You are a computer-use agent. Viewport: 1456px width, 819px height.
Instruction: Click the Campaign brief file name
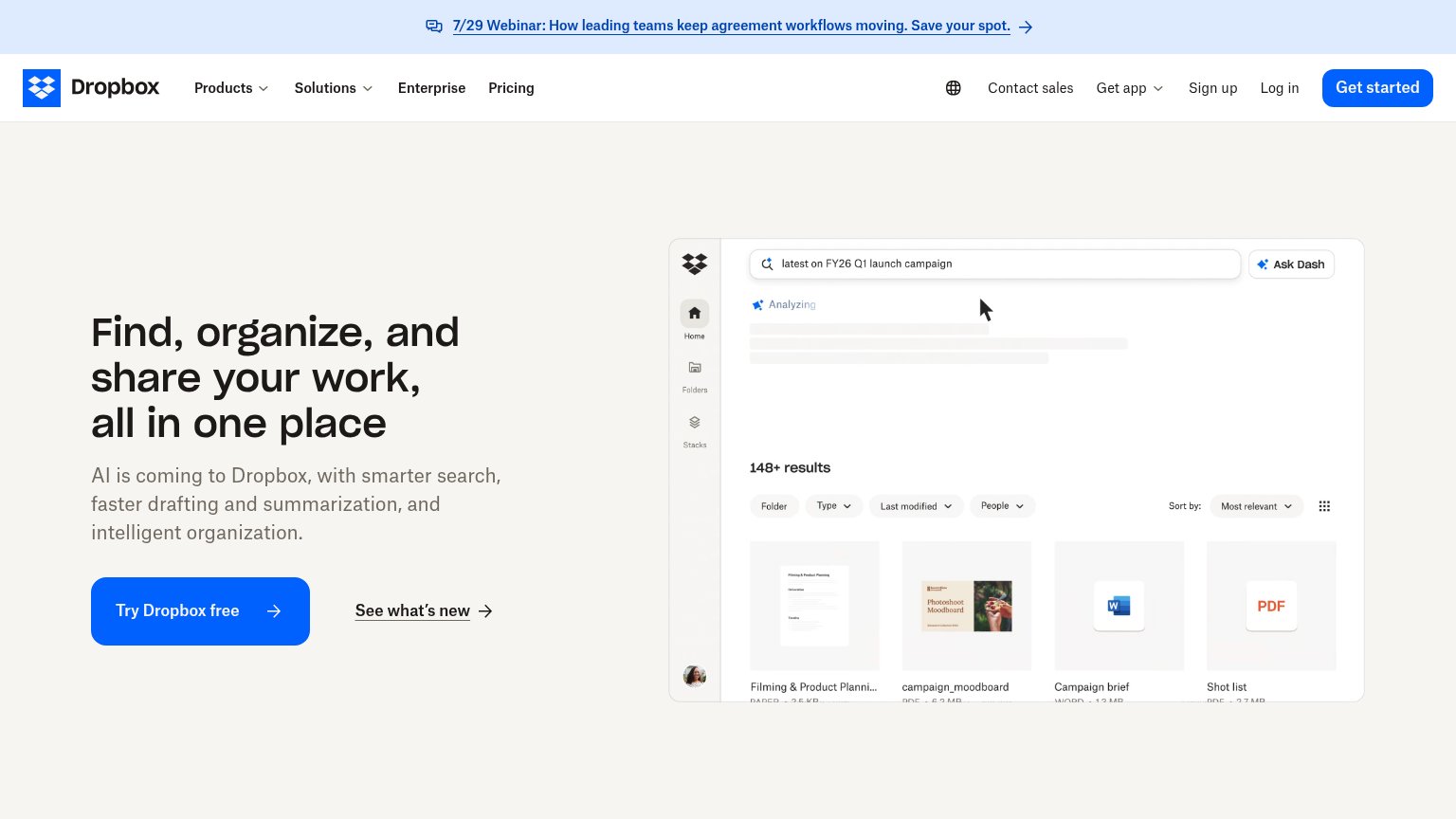[x=1092, y=687]
